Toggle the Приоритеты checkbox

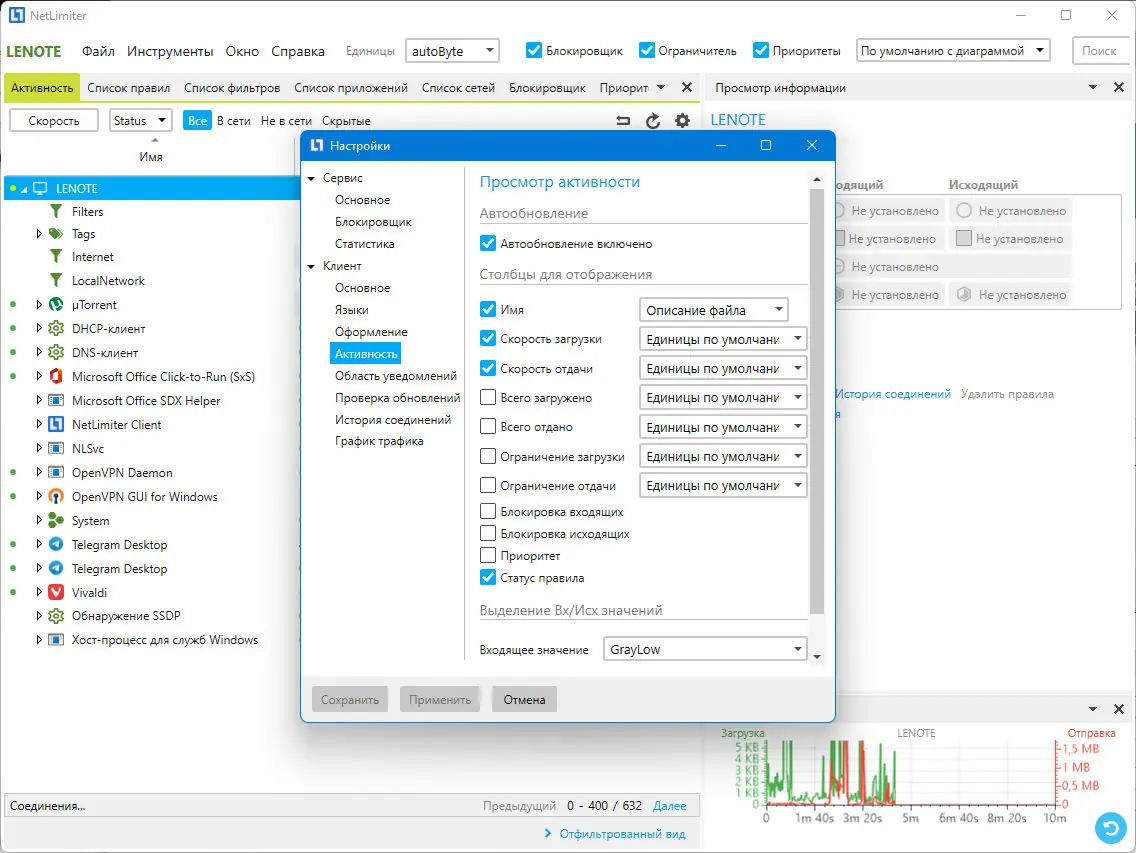761,50
